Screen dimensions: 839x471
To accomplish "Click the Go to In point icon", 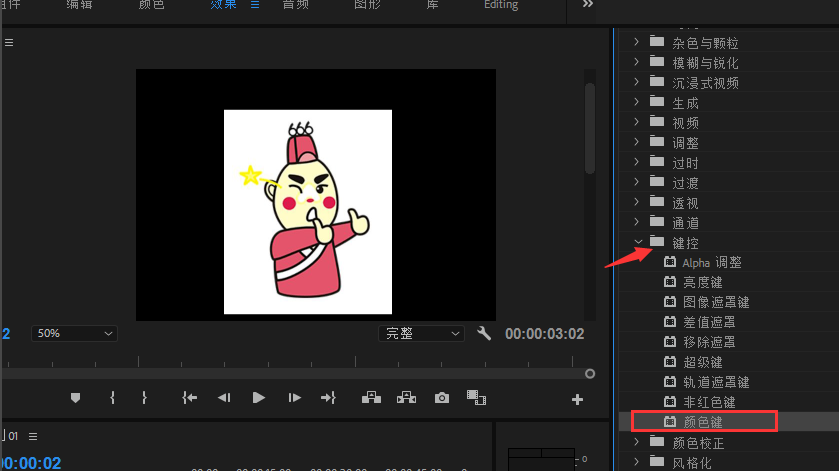I will point(190,398).
